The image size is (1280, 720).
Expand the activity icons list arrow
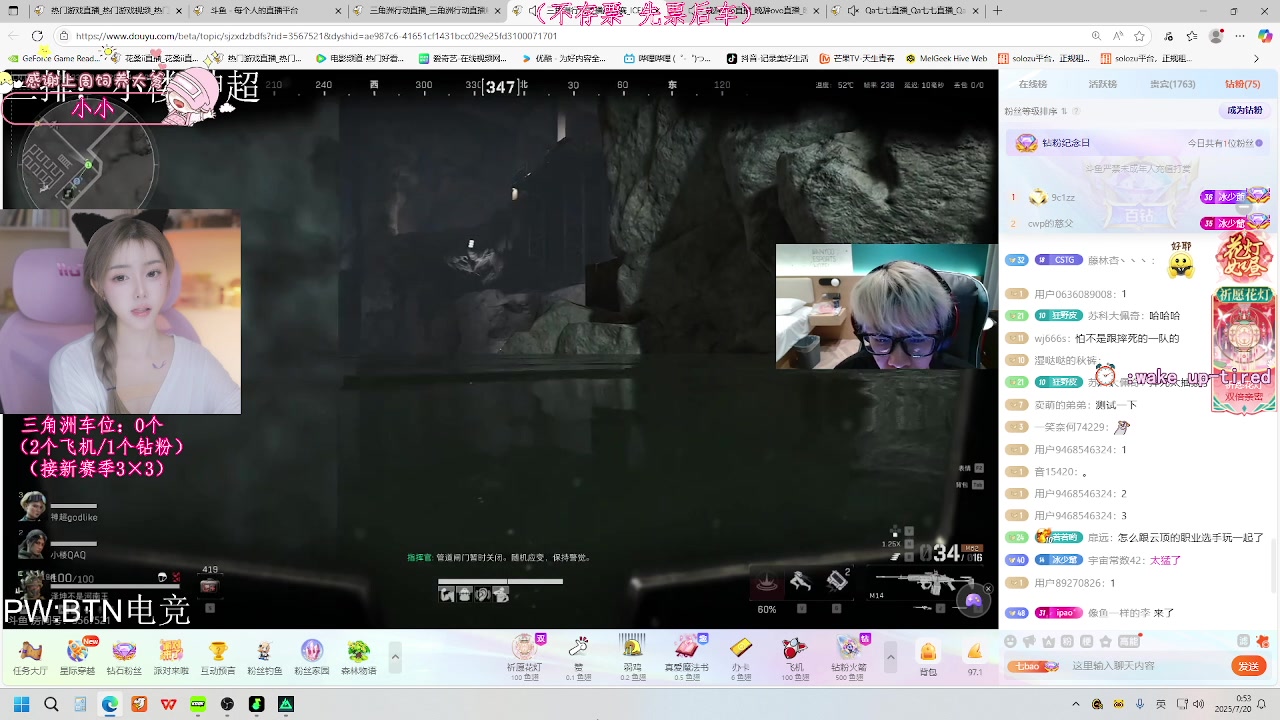pos(395,657)
